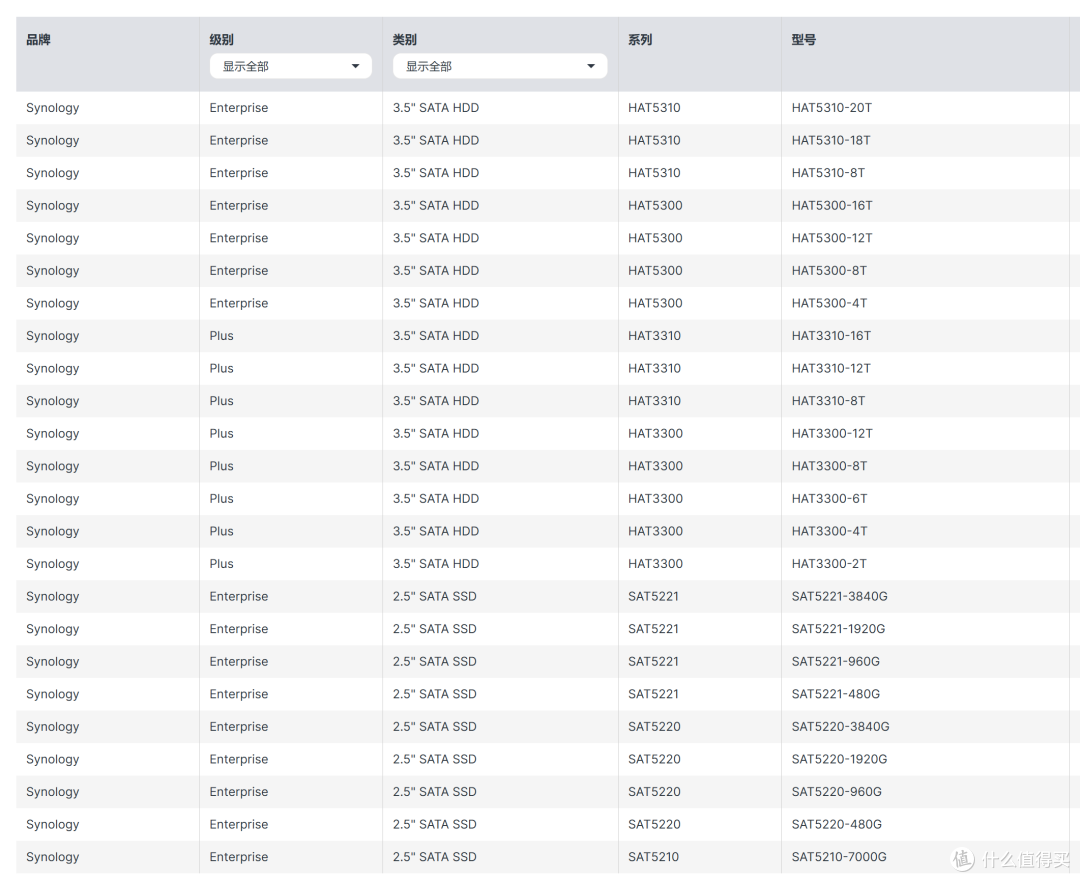1080x882 pixels.
Task: Click the 型号 column header
Action: (x=804, y=39)
